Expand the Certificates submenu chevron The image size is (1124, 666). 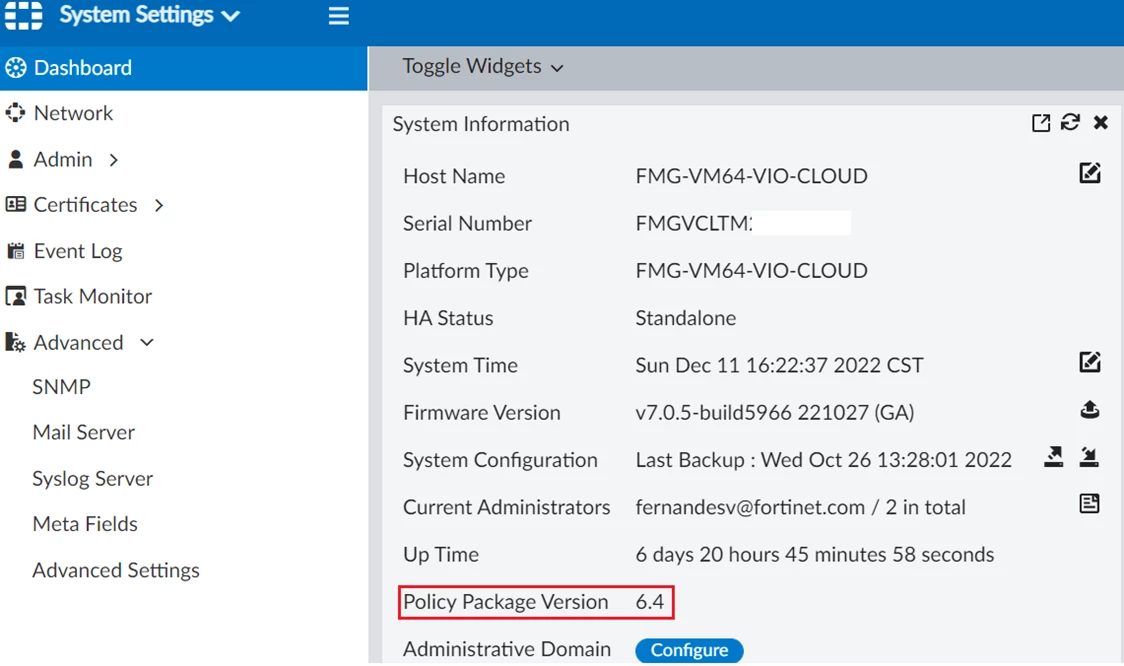tap(158, 206)
